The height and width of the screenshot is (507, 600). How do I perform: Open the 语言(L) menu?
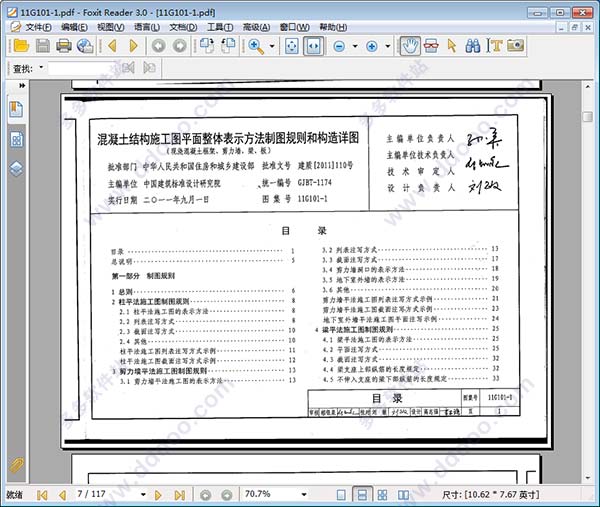147,27
